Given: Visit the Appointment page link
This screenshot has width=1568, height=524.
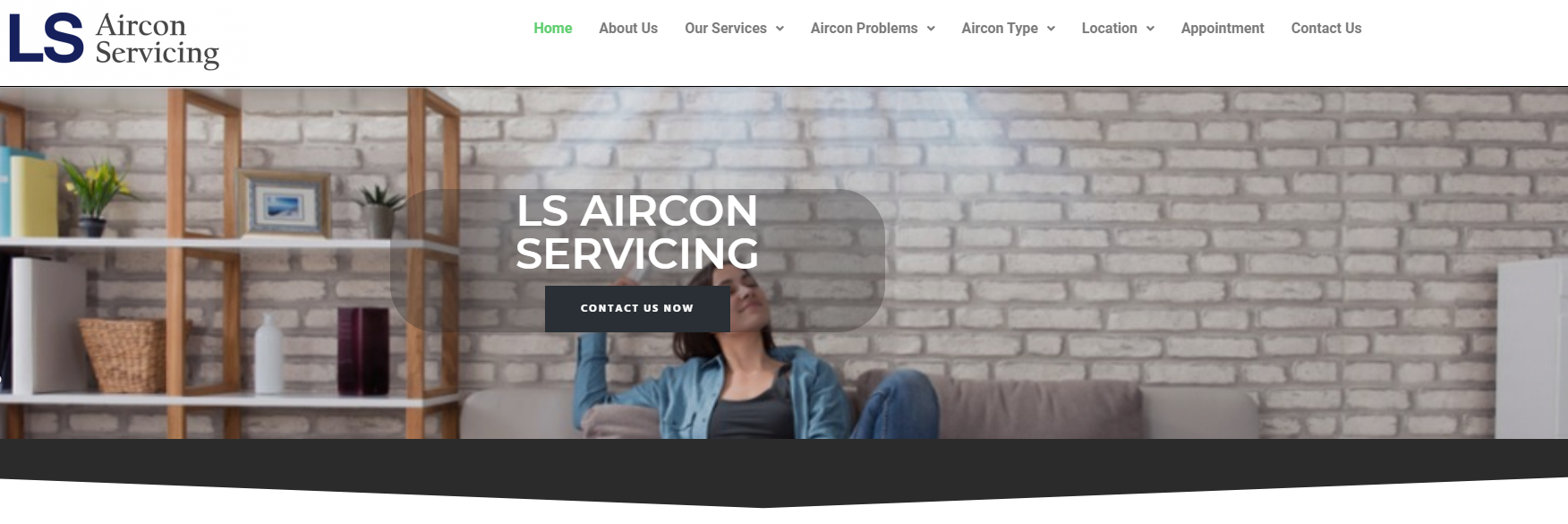Looking at the screenshot, I should coord(1223,29).
